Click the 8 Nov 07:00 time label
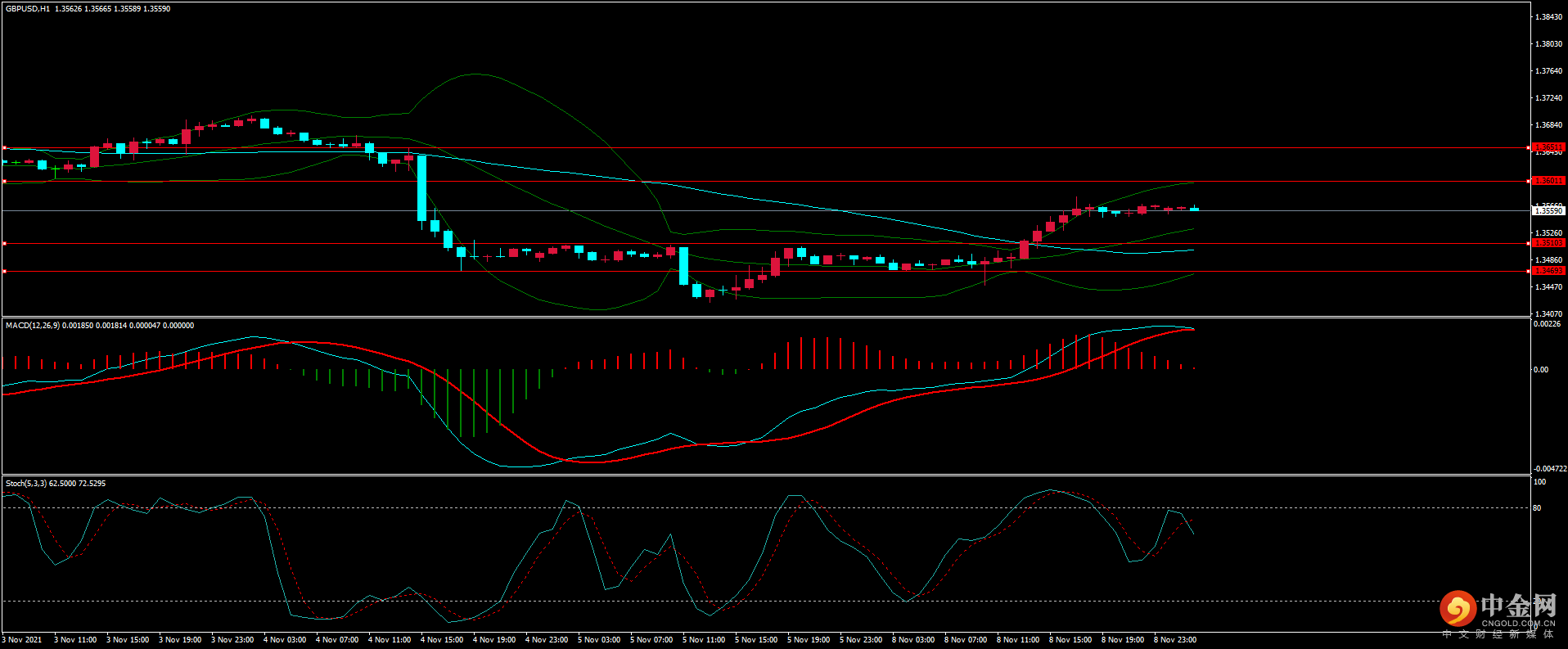 click(x=966, y=640)
